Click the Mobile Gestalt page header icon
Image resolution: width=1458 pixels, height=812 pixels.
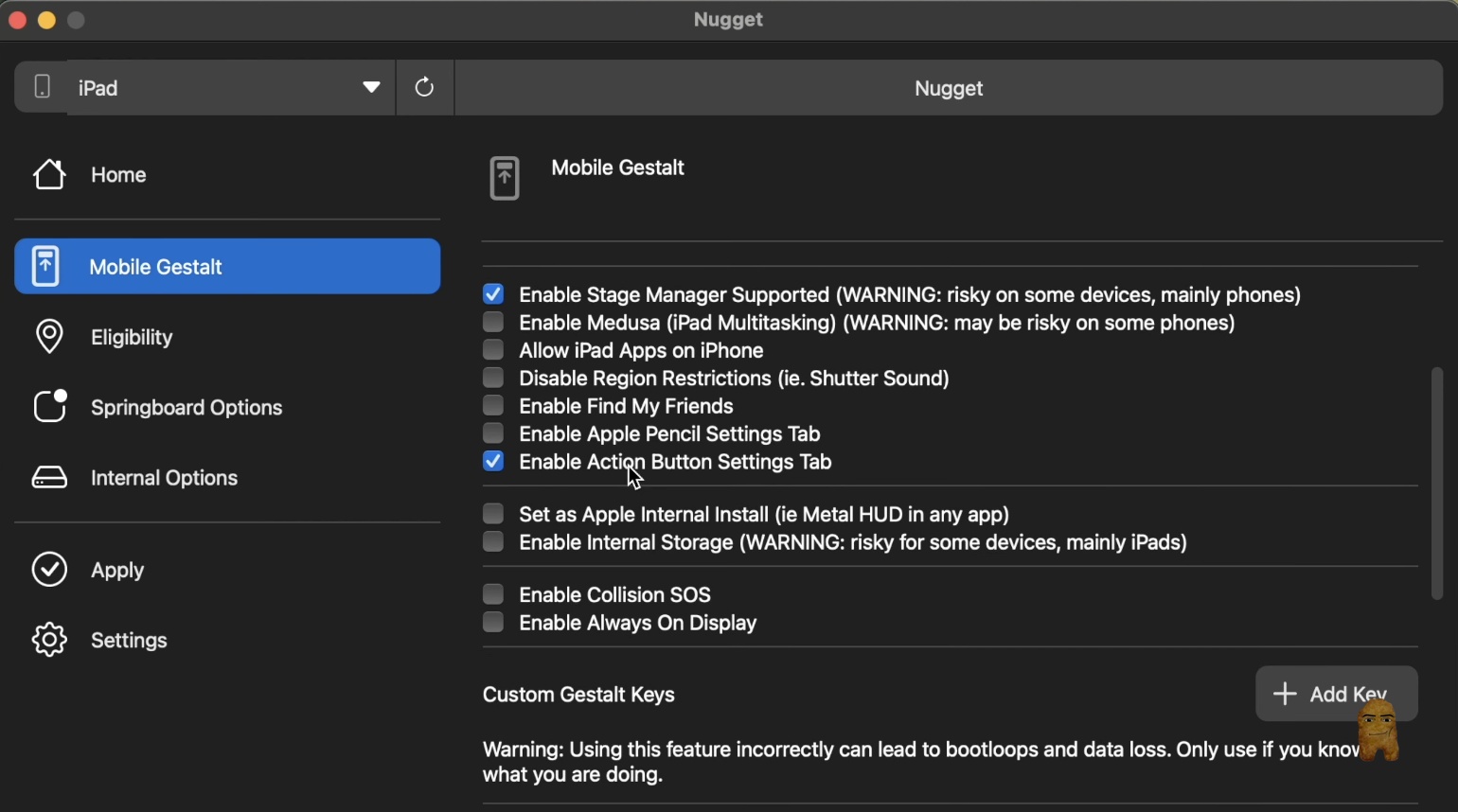click(x=505, y=178)
